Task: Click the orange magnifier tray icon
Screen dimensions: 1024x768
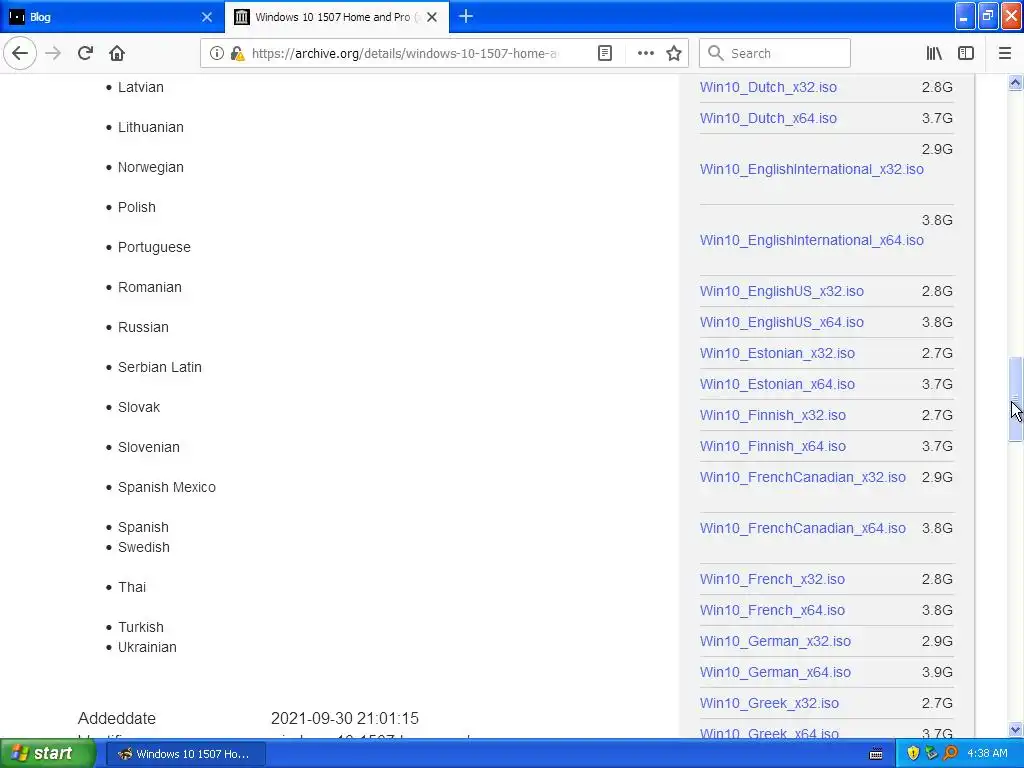Action: pyautogui.click(x=951, y=753)
